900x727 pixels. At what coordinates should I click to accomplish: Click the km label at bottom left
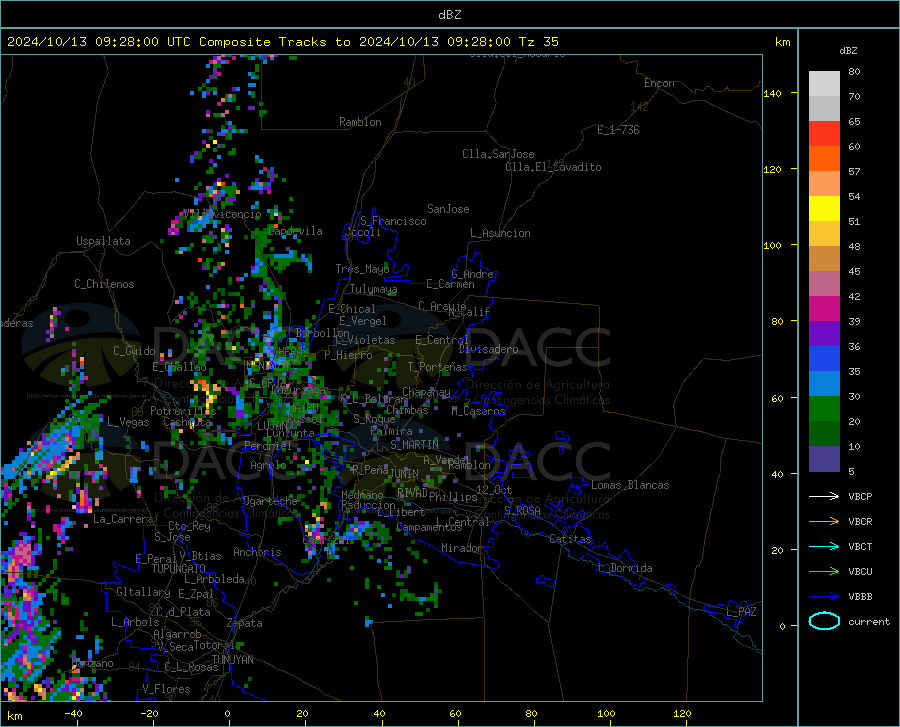click(x=14, y=716)
